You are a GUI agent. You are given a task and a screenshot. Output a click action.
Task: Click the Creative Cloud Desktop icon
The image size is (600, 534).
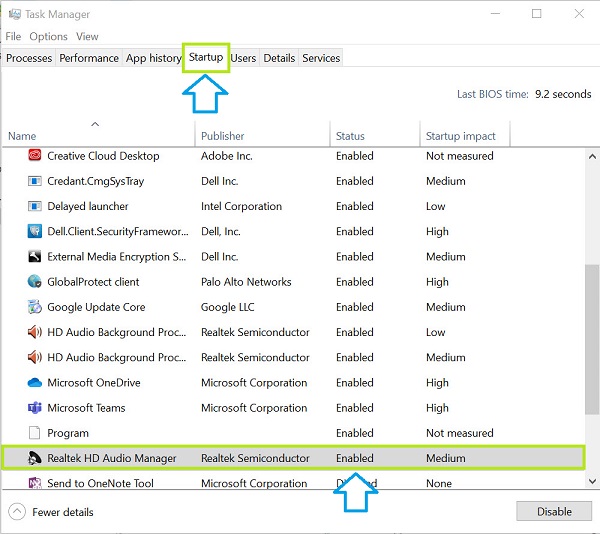(x=35, y=156)
